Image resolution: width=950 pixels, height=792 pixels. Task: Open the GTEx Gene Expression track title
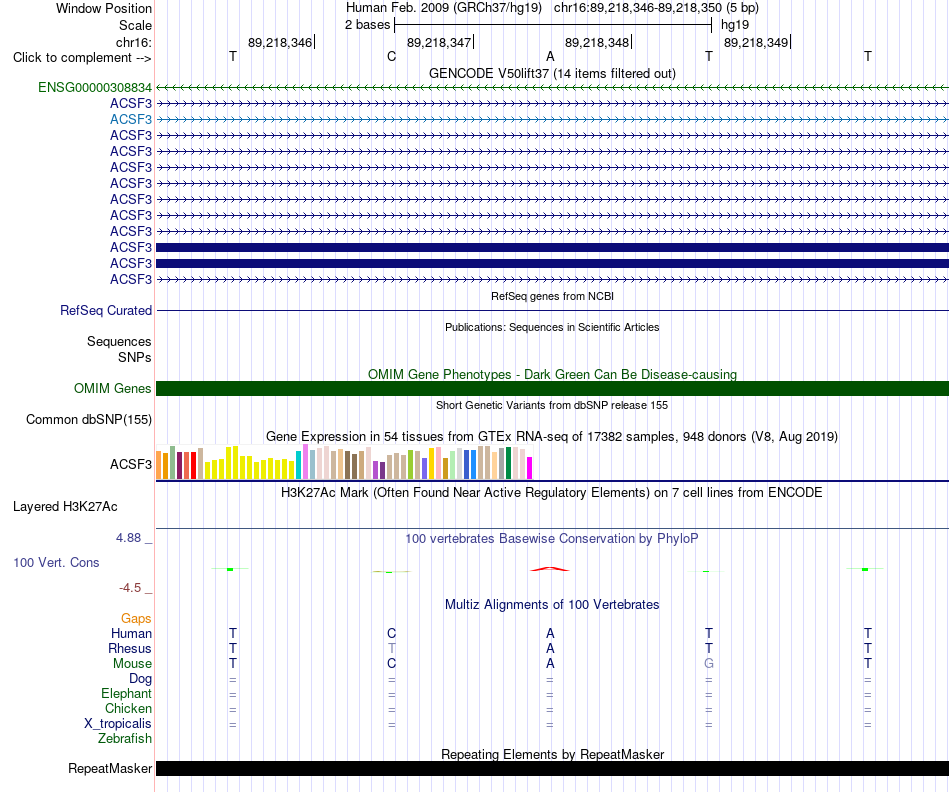coord(552,436)
